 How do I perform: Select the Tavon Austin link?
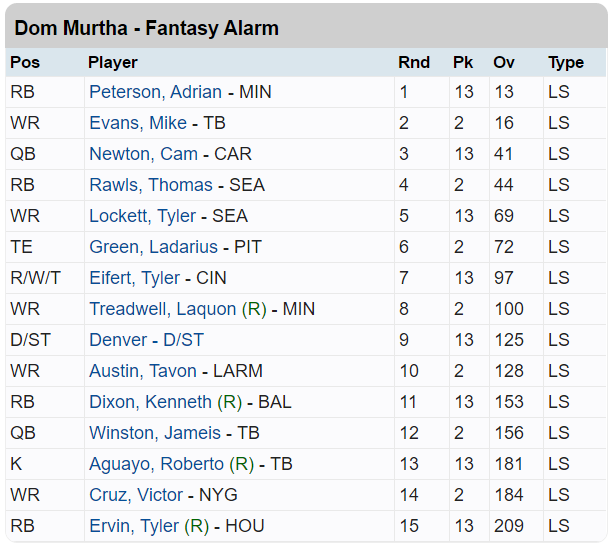(x=143, y=371)
